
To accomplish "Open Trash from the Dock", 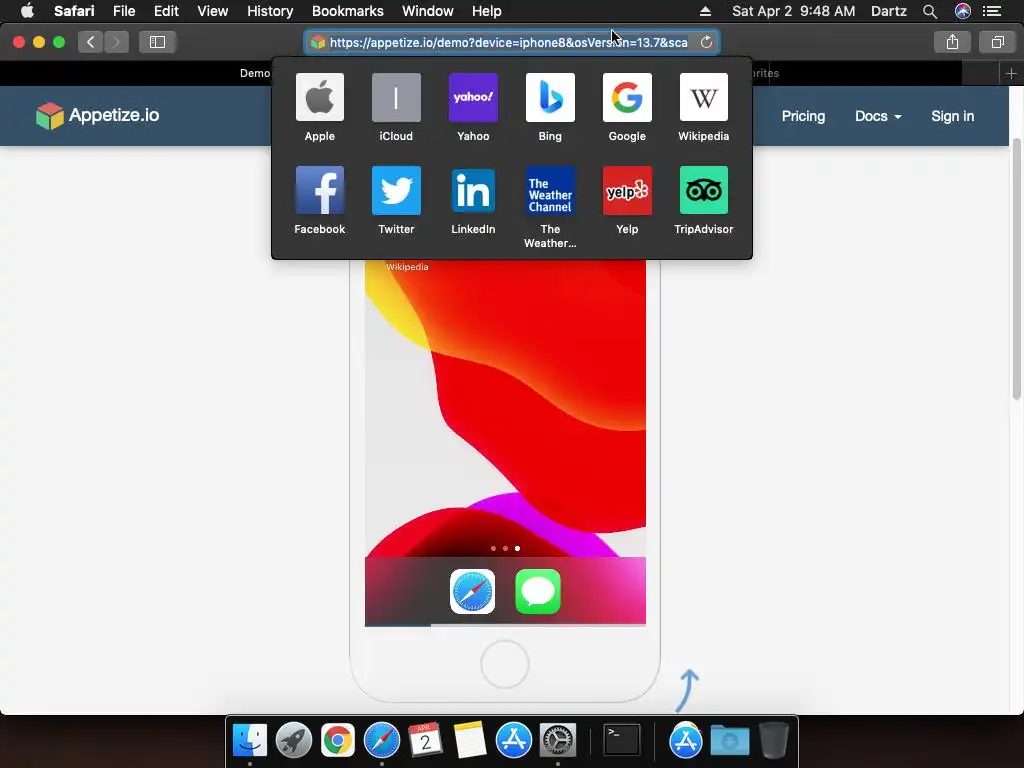I will 774,740.
